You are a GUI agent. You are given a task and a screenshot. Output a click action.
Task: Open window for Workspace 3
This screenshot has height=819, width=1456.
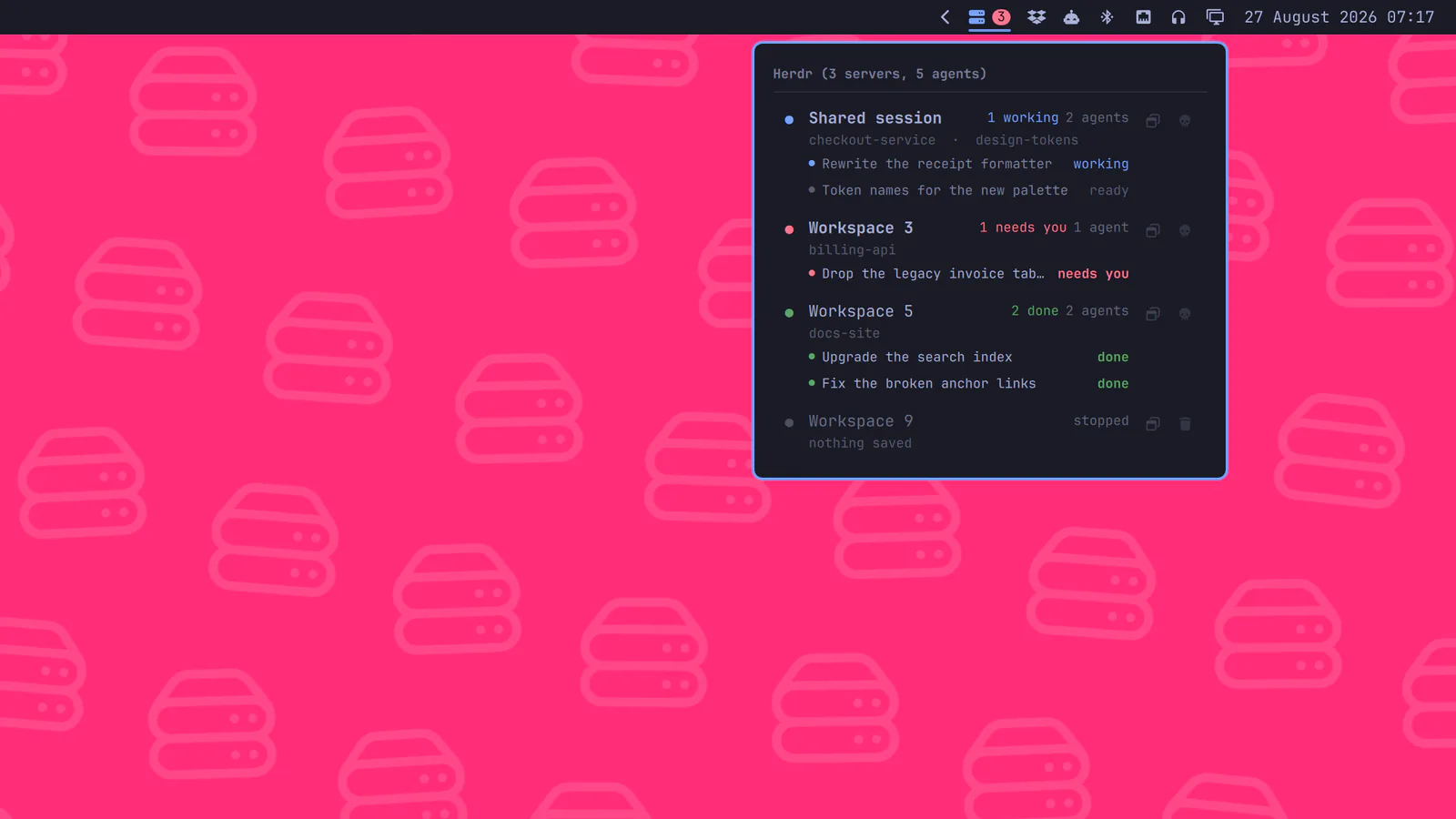coord(1153,230)
